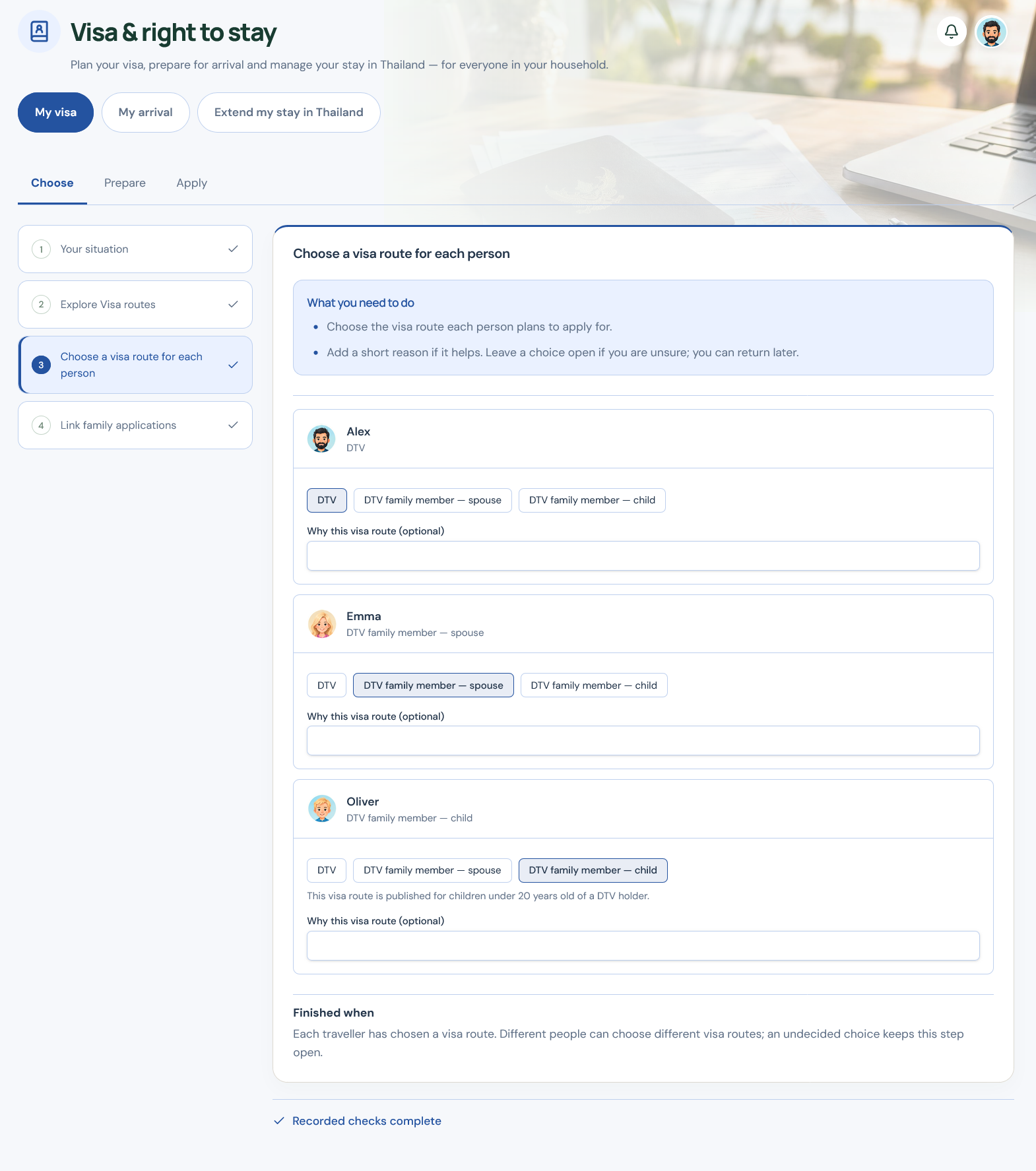Select DTV family member — spouse for Oliver
The image size is (1036, 1171).
[432, 870]
